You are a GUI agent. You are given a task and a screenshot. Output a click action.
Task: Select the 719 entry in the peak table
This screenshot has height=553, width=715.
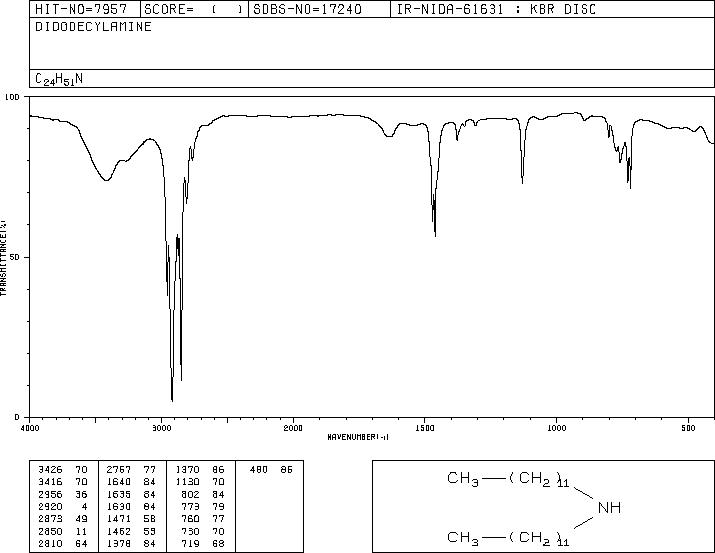[x=191, y=544]
